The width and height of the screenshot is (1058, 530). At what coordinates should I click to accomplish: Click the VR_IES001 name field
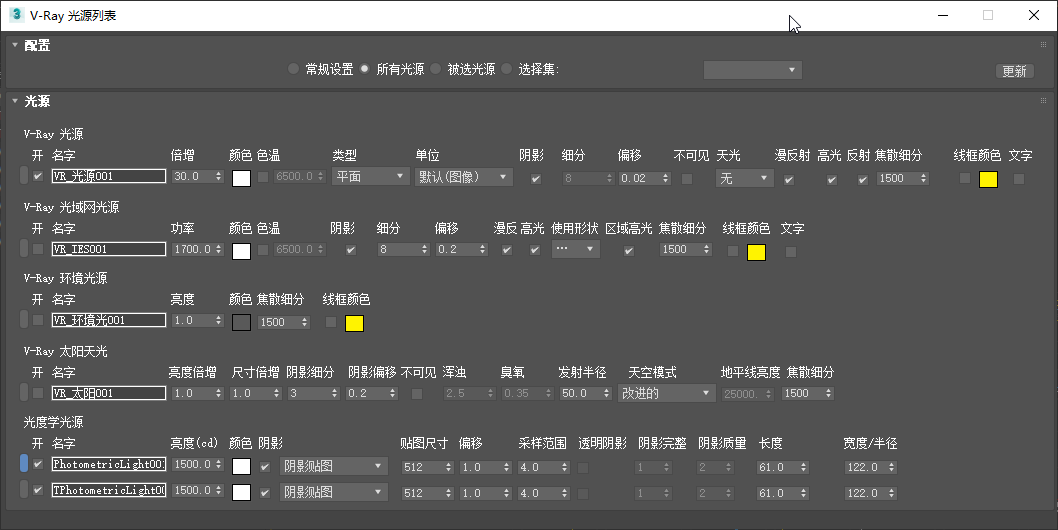[x=109, y=249]
